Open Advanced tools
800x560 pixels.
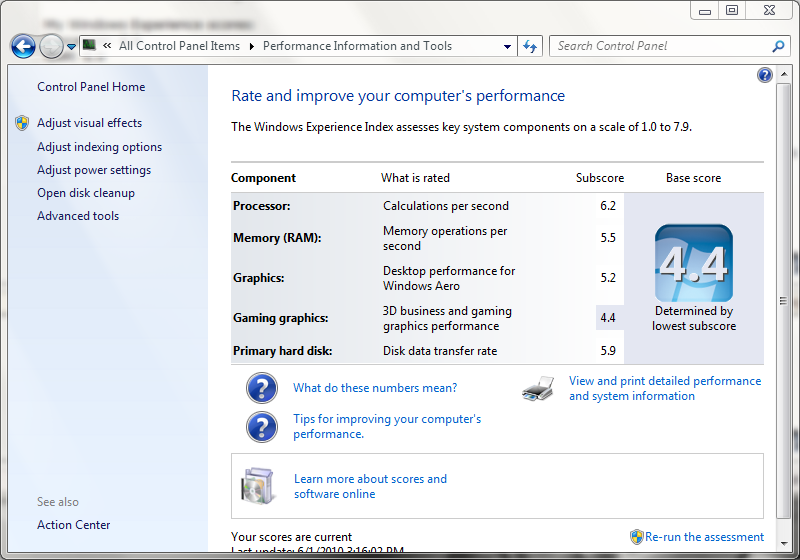(x=78, y=216)
